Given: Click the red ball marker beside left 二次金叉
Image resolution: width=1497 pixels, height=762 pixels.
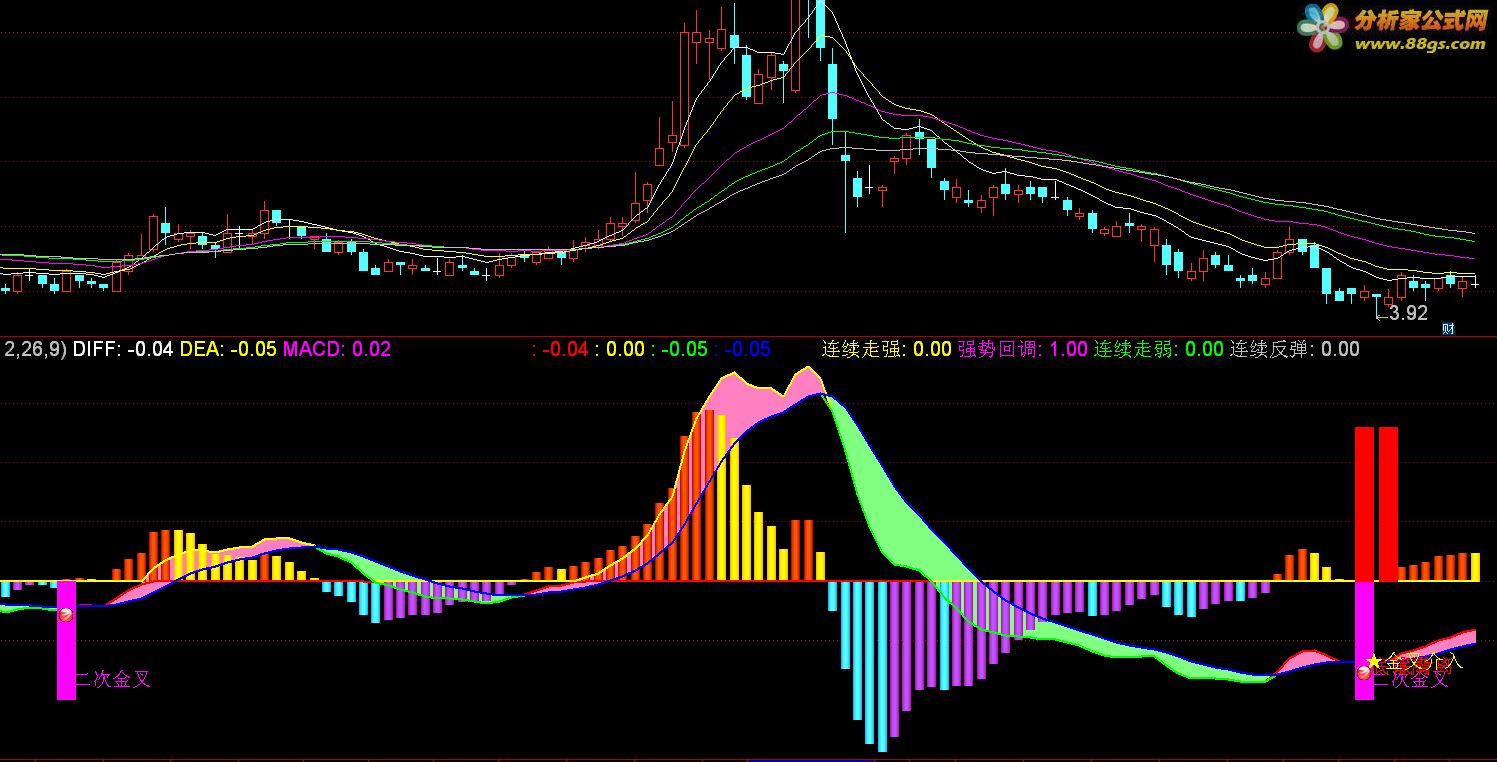Looking at the screenshot, I should (67, 615).
